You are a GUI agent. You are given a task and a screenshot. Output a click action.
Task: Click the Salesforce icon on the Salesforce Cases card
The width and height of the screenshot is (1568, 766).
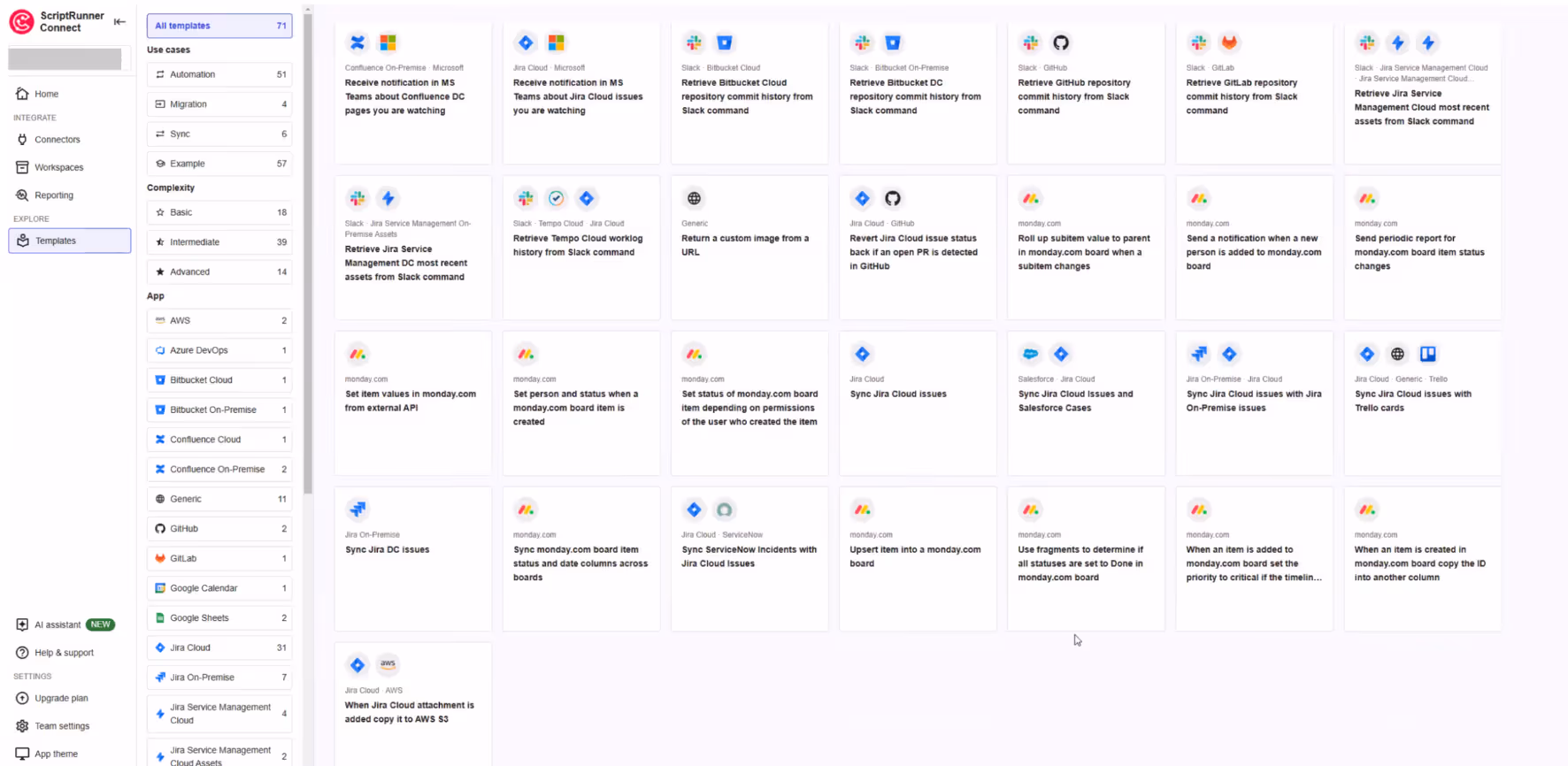(x=1030, y=354)
